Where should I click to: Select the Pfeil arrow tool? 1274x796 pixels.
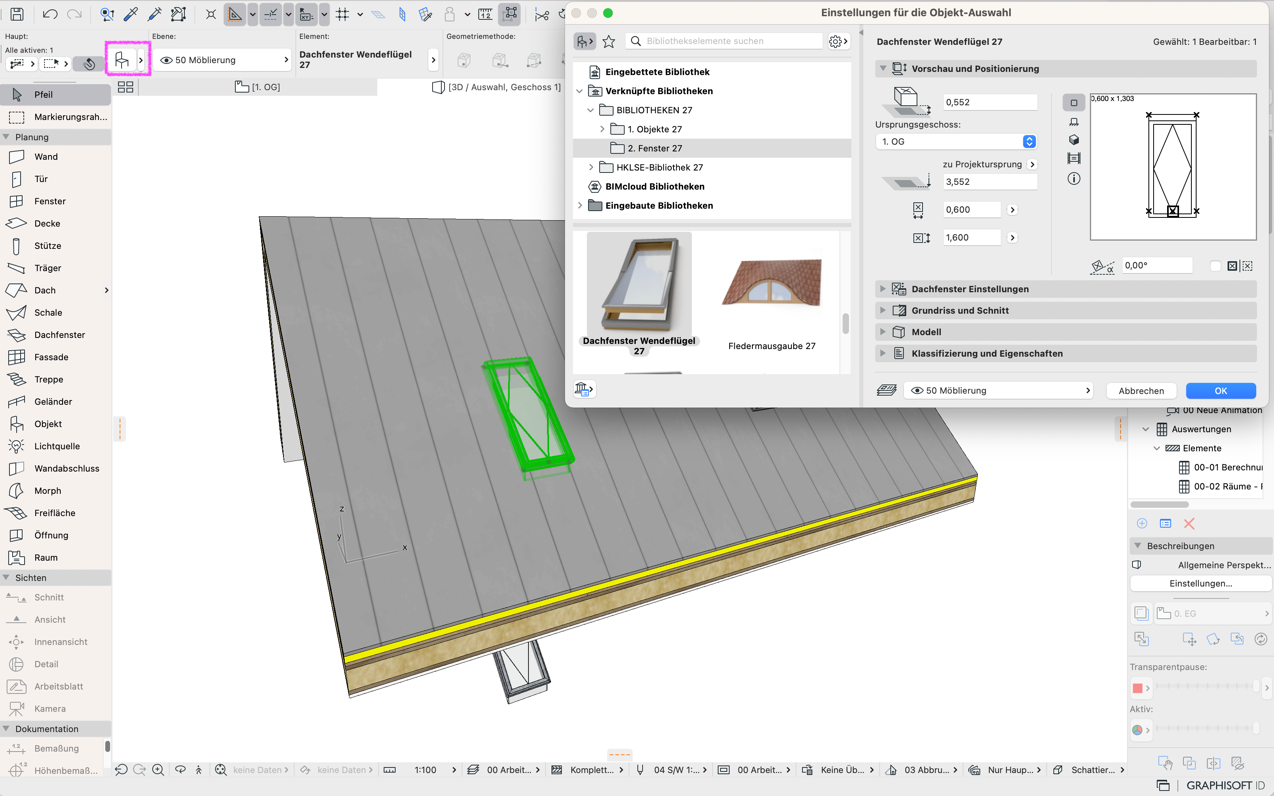pyautogui.click(x=55, y=94)
